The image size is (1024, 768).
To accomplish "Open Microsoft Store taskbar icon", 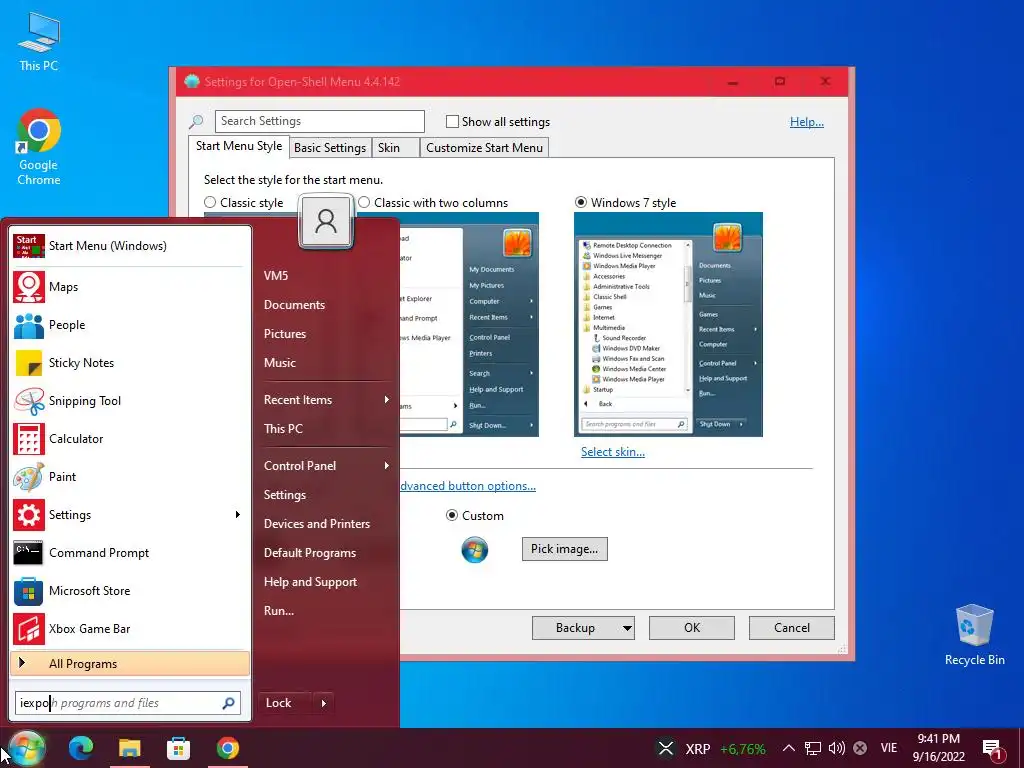I will (178, 748).
